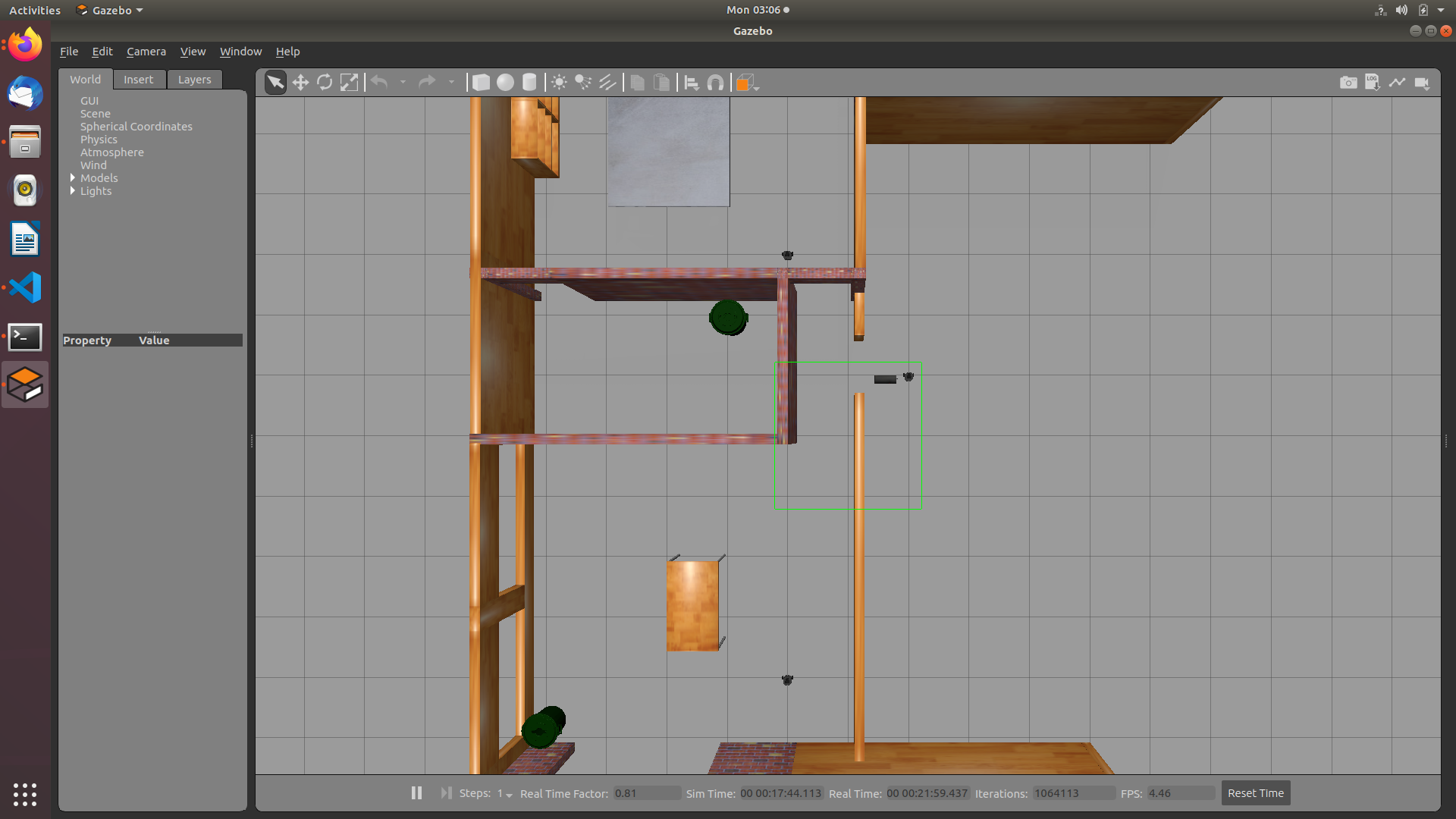Click the redo arrow icon
The height and width of the screenshot is (819, 1456).
427,82
